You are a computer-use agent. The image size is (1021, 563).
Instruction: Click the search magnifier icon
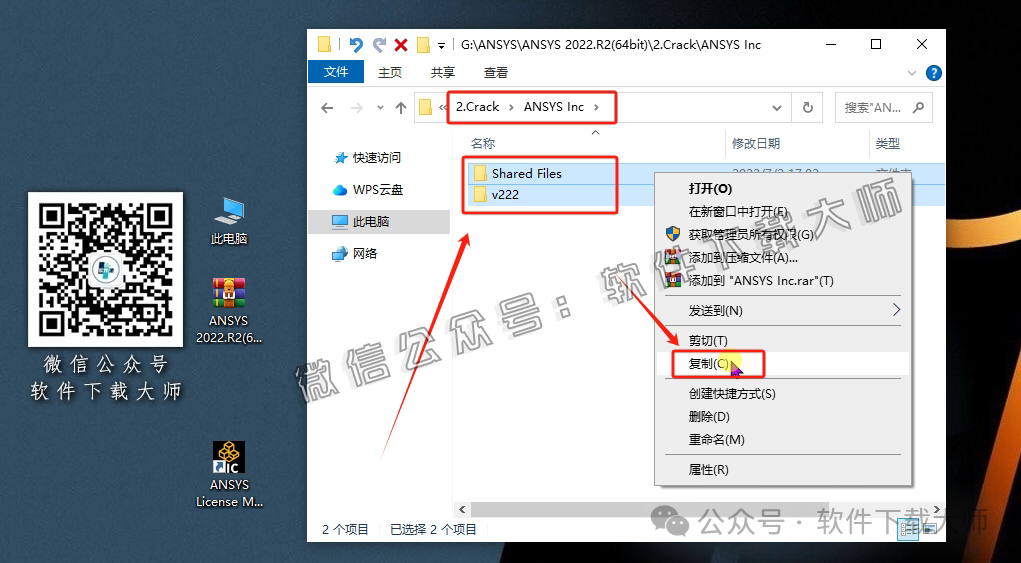918,107
